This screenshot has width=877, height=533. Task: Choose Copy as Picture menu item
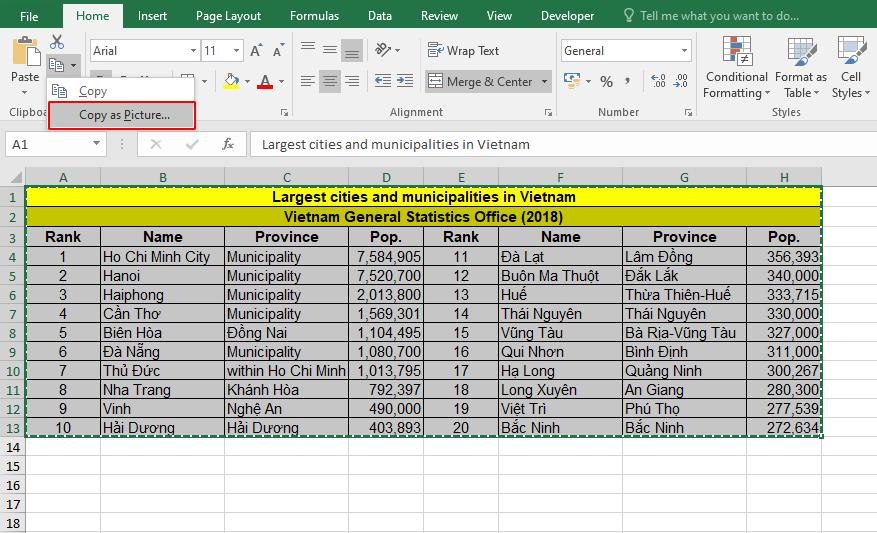(122, 115)
